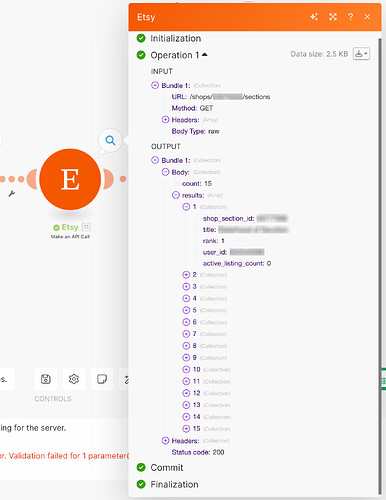
Task: Expand the Etsy panel to fullscreen
Action: click(333, 17)
